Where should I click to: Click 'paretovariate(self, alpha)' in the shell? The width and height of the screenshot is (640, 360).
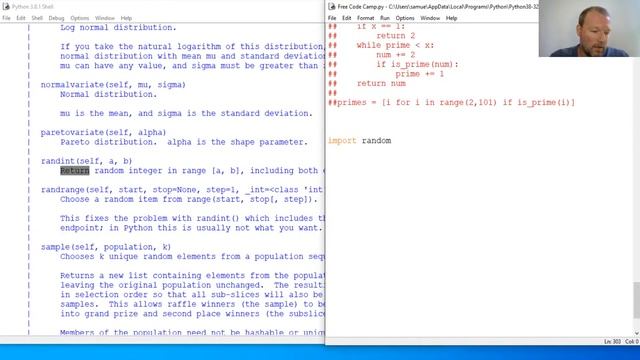pyautogui.click(x=104, y=133)
